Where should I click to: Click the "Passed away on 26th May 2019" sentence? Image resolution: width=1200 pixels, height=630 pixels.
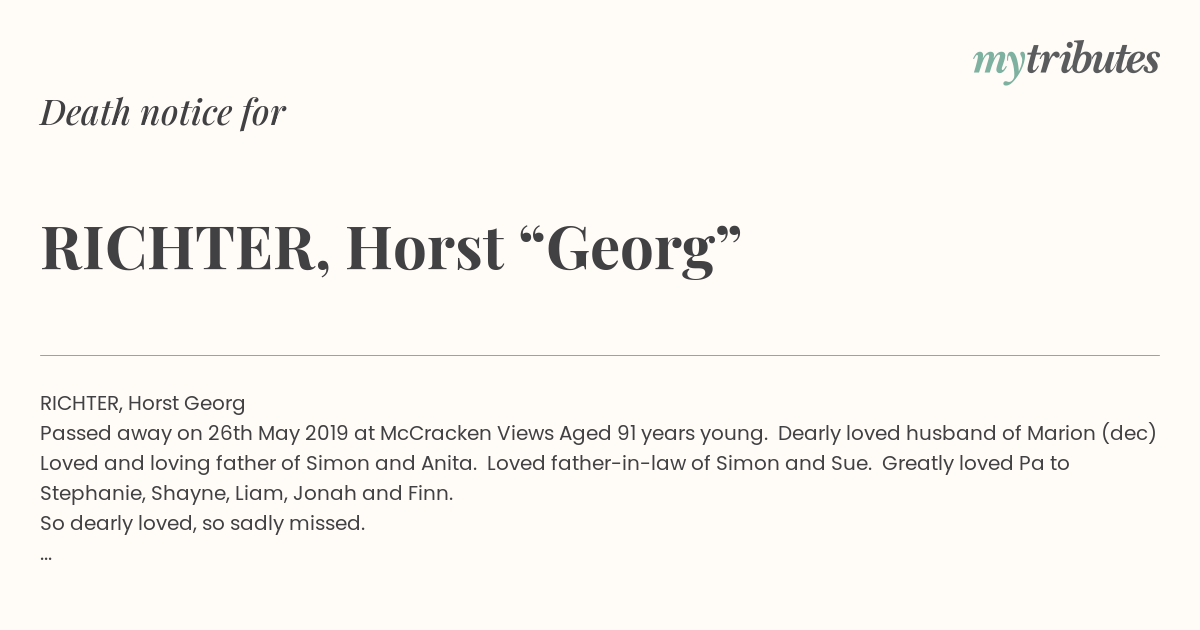pyautogui.click(x=194, y=433)
